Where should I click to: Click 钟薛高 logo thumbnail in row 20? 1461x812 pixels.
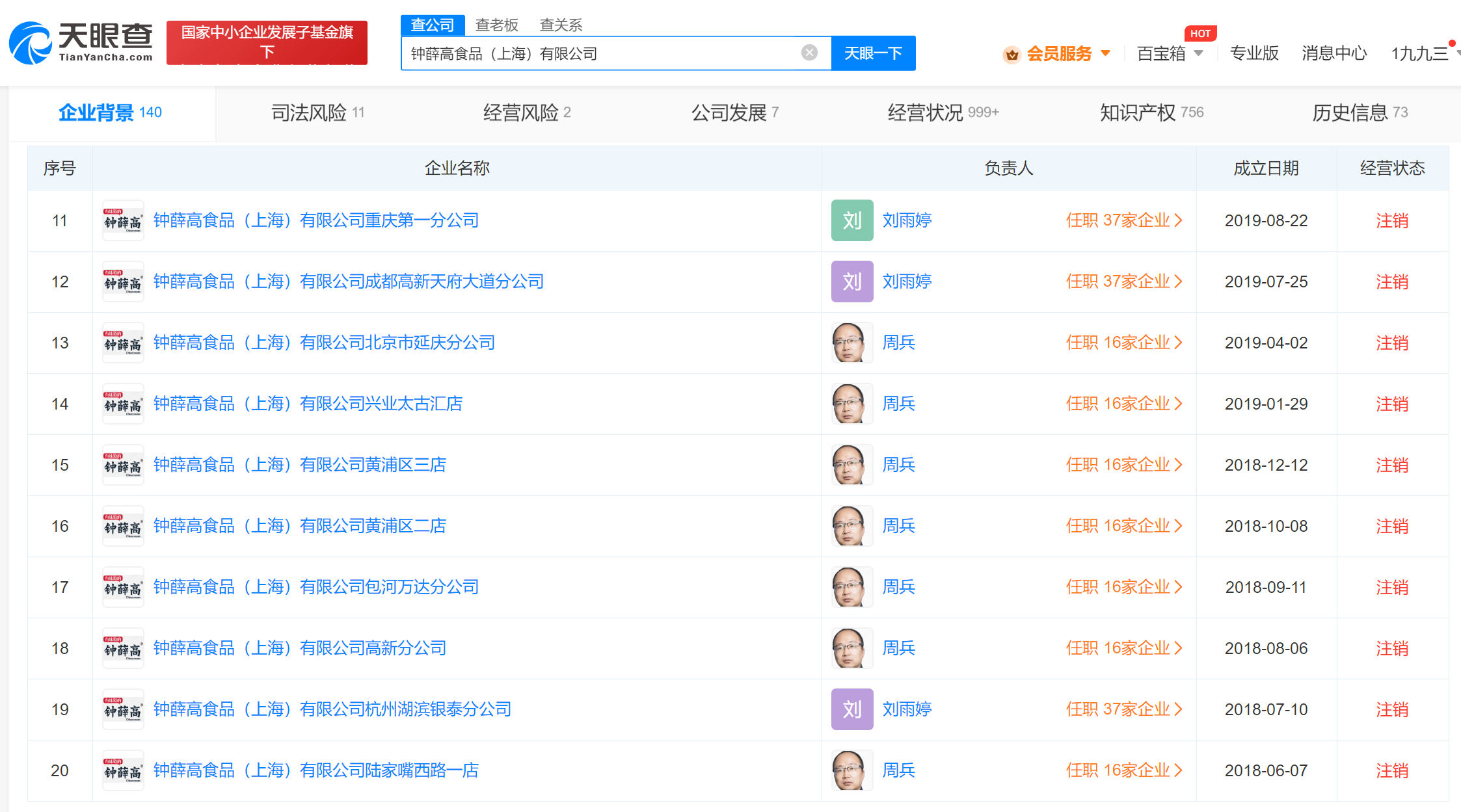click(x=123, y=770)
